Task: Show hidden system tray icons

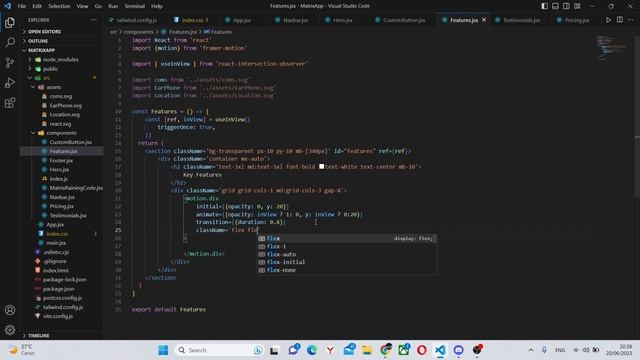Action: coord(531,350)
